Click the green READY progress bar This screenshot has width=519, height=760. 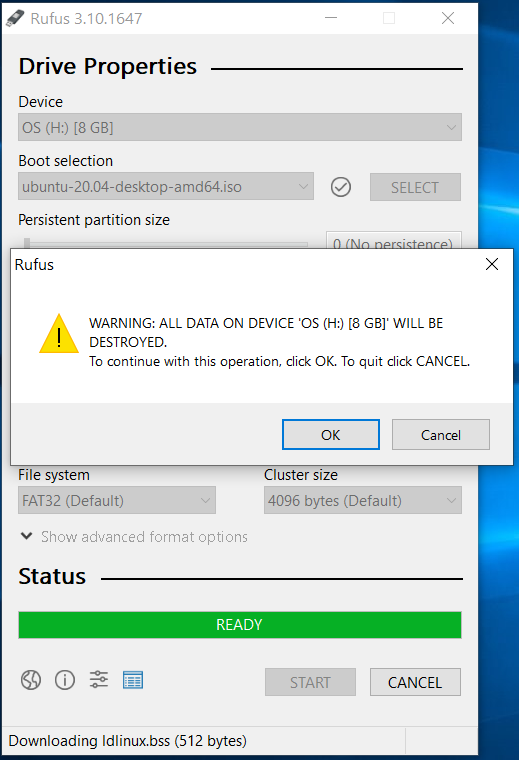(240, 625)
